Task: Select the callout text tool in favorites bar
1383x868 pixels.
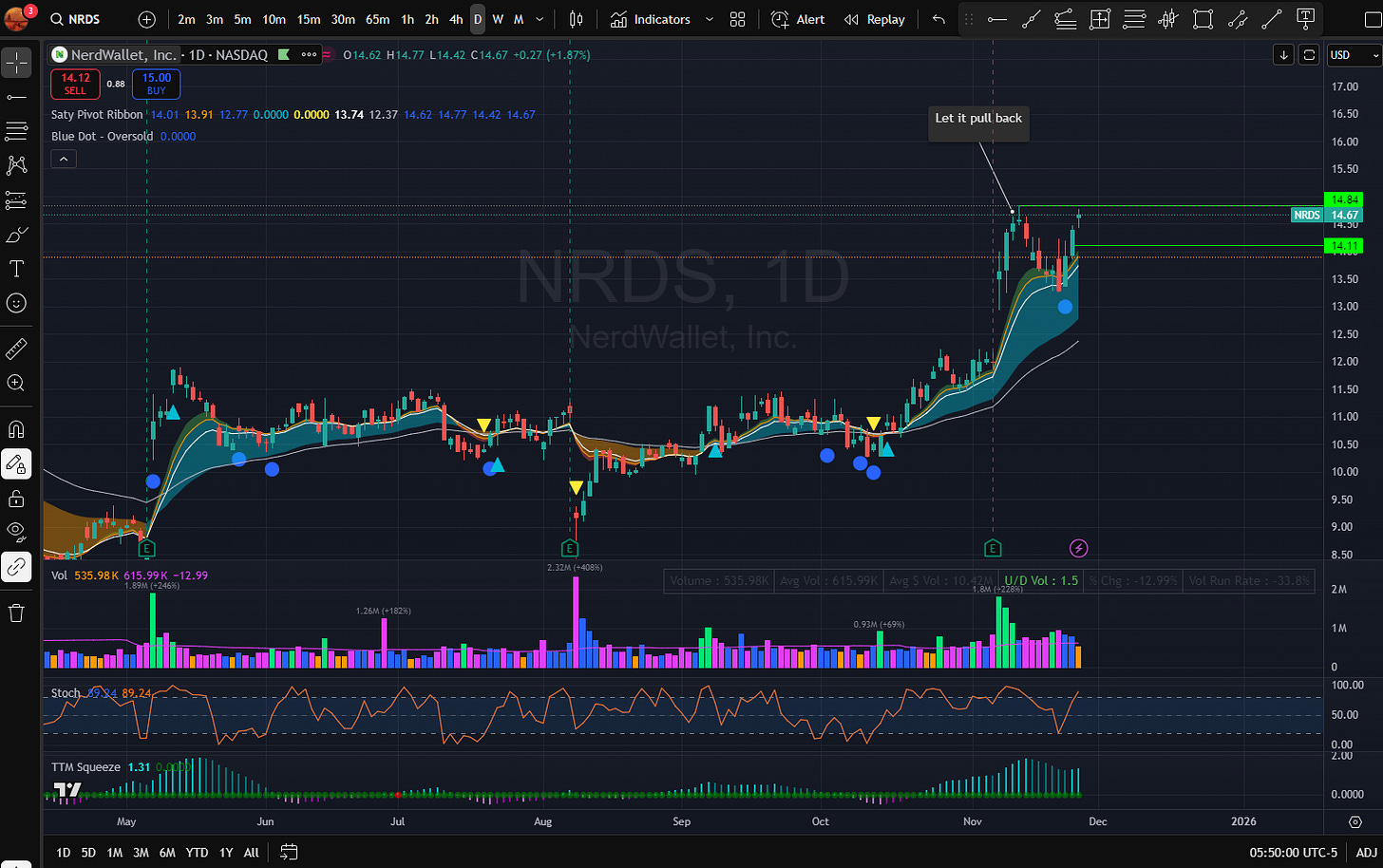Action: click(x=1306, y=19)
